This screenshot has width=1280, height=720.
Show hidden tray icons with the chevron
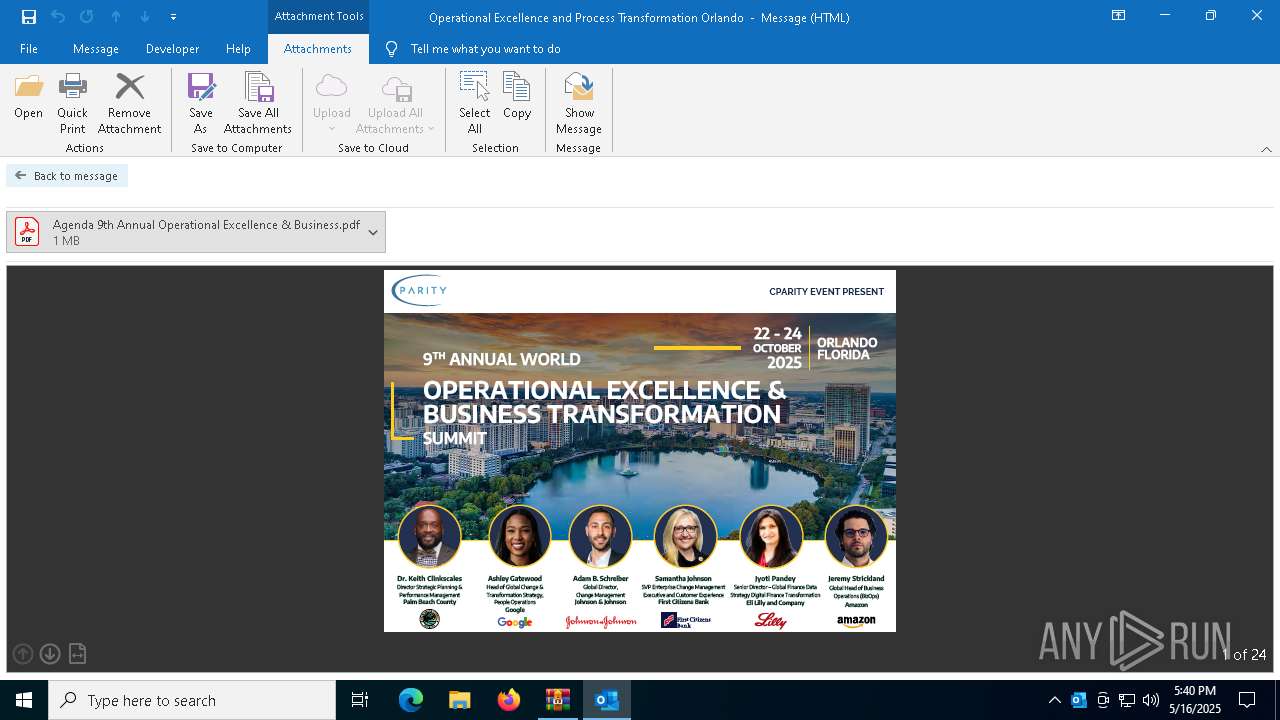(1054, 700)
